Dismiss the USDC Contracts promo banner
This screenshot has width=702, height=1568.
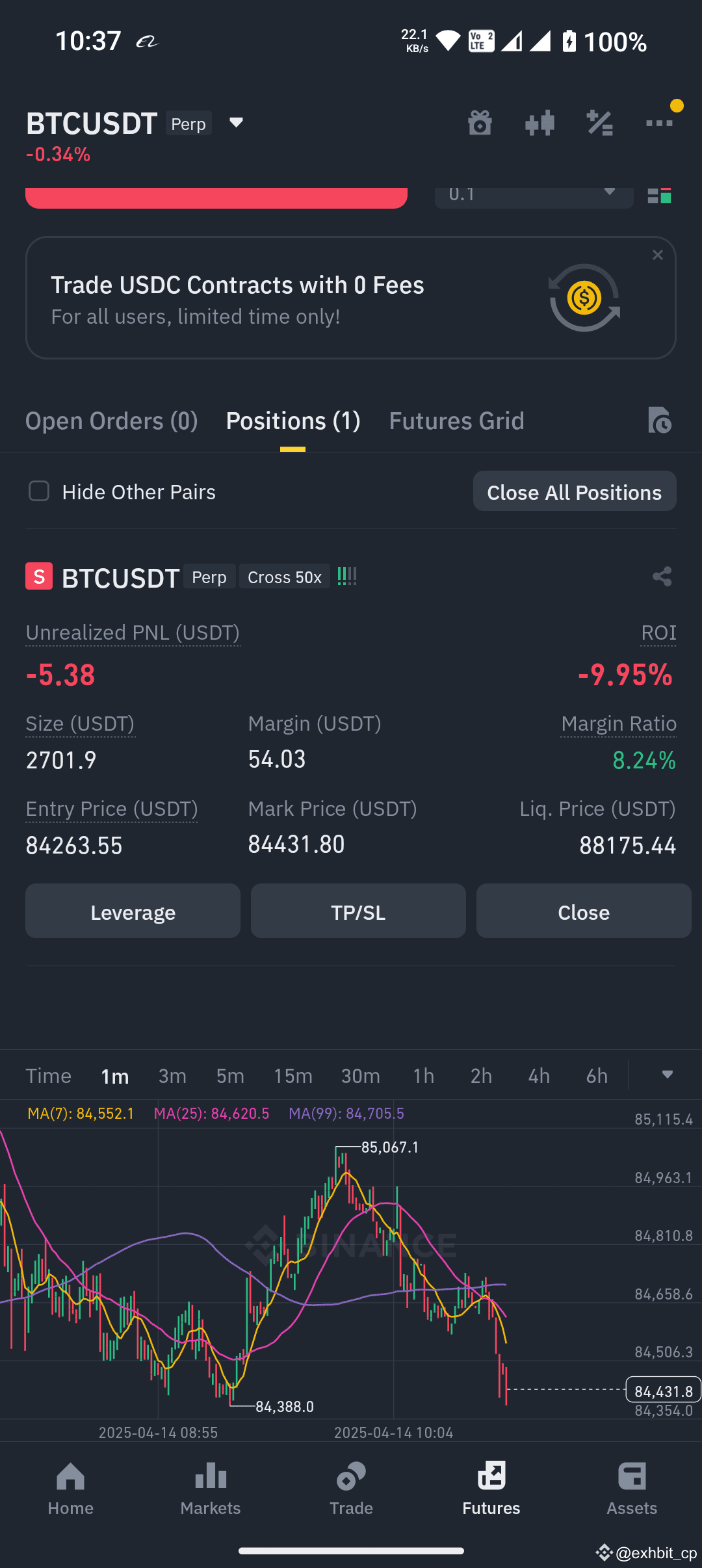tap(658, 255)
